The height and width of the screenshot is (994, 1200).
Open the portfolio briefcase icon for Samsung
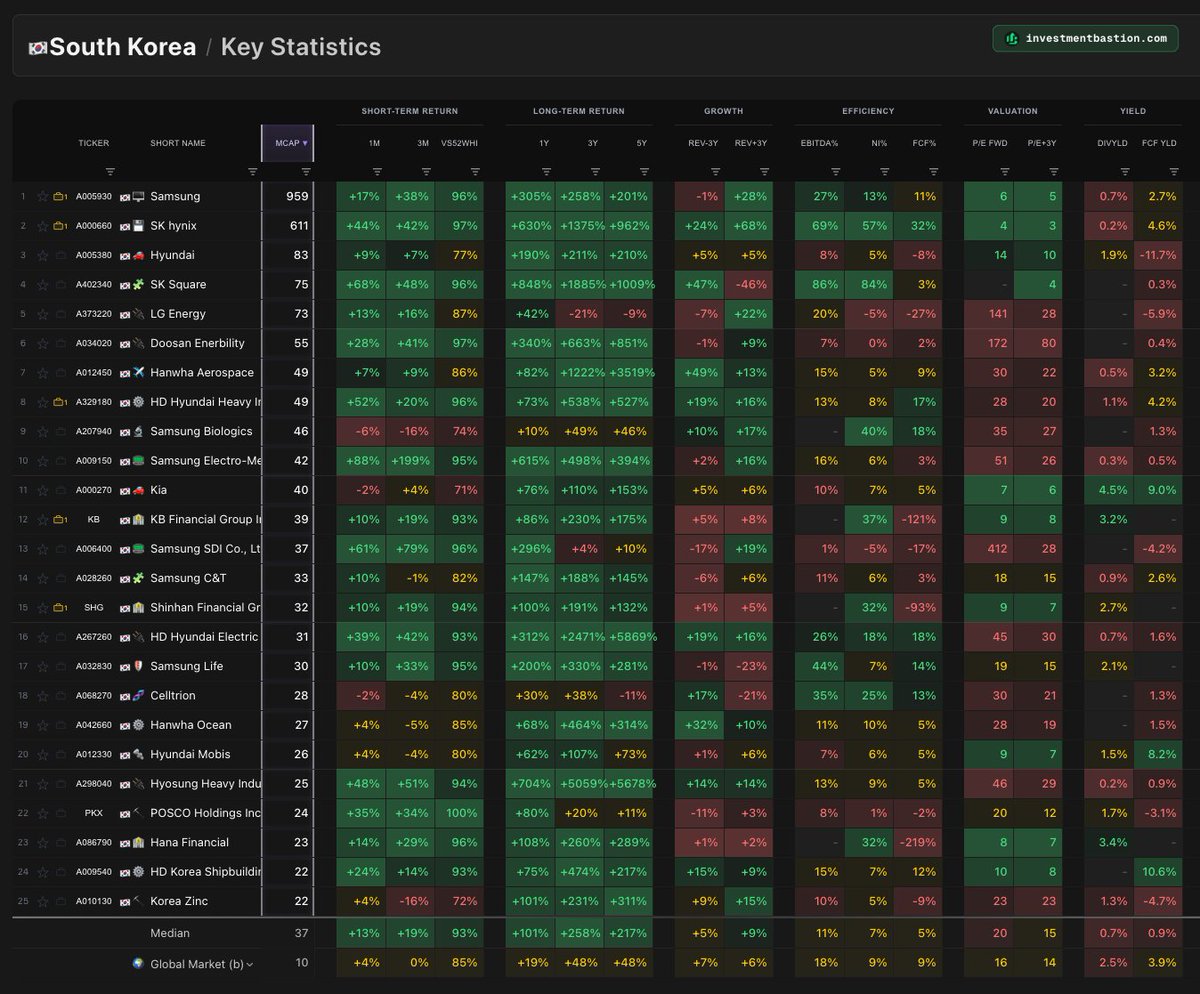point(59,197)
